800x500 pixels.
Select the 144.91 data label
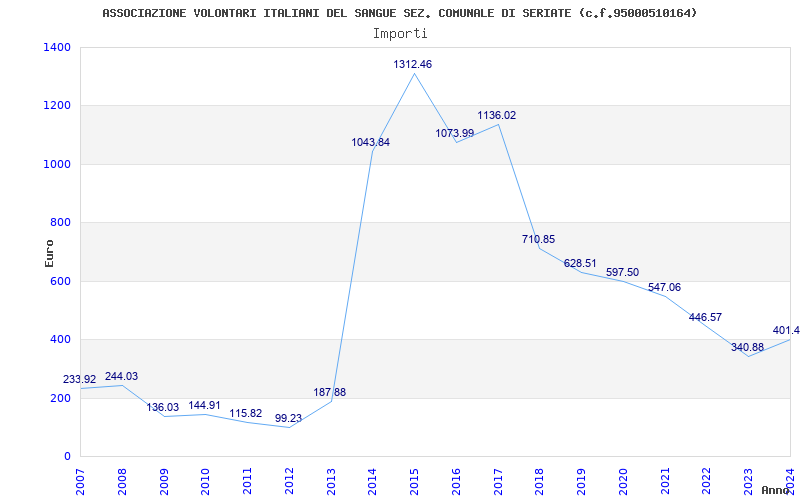205,405
